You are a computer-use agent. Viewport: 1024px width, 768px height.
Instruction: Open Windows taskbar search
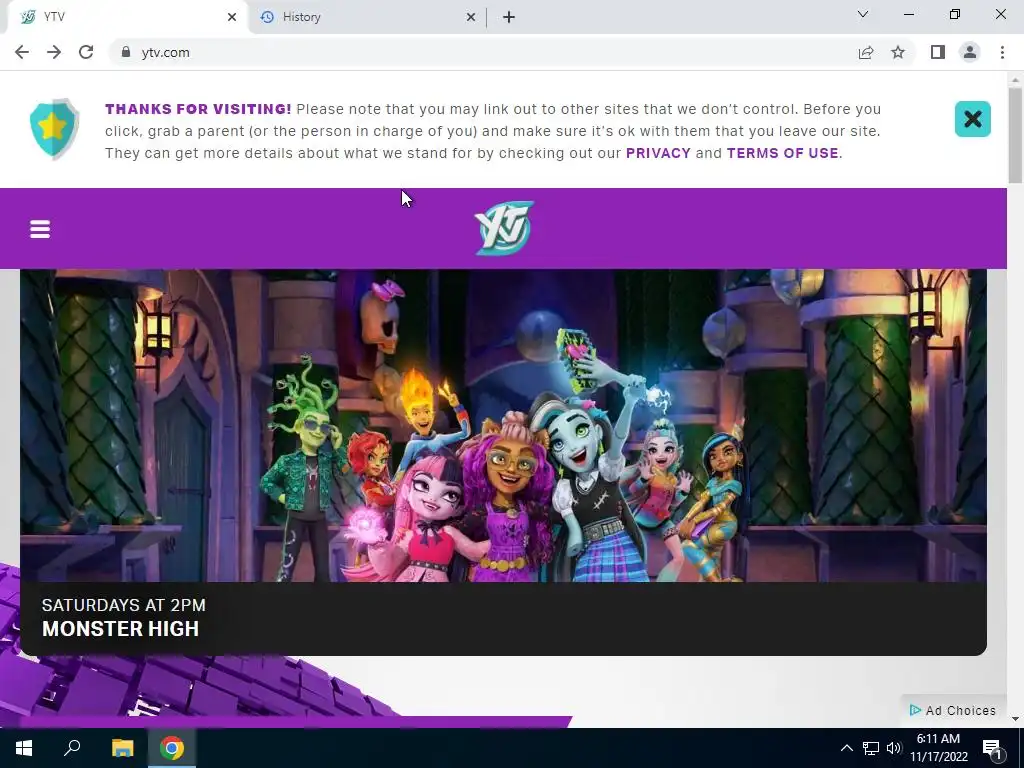pos(72,748)
